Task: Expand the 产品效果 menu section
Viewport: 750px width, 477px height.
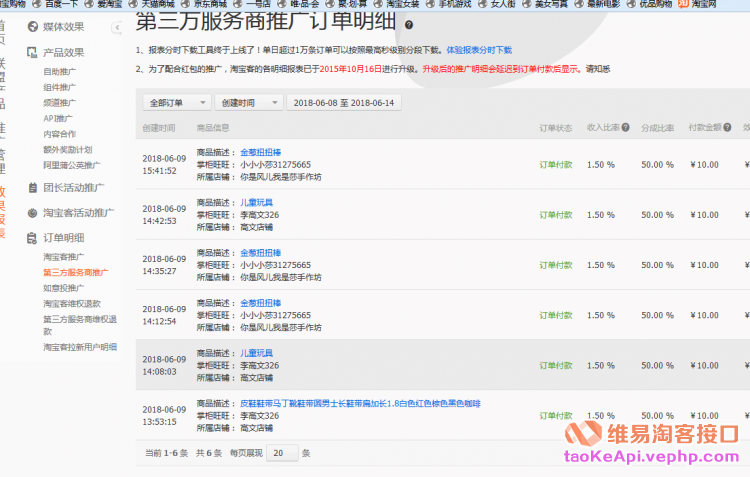Action: coord(64,53)
